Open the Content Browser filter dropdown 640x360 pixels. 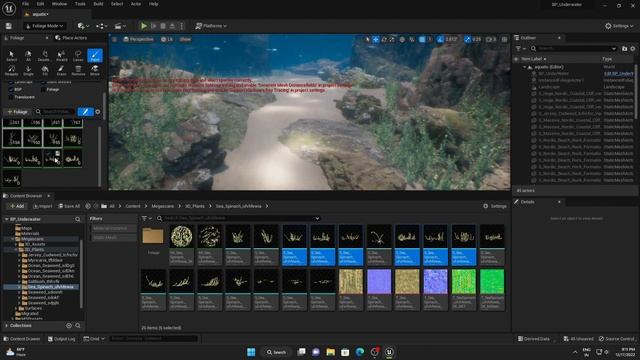pyautogui.click(x=147, y=218)
